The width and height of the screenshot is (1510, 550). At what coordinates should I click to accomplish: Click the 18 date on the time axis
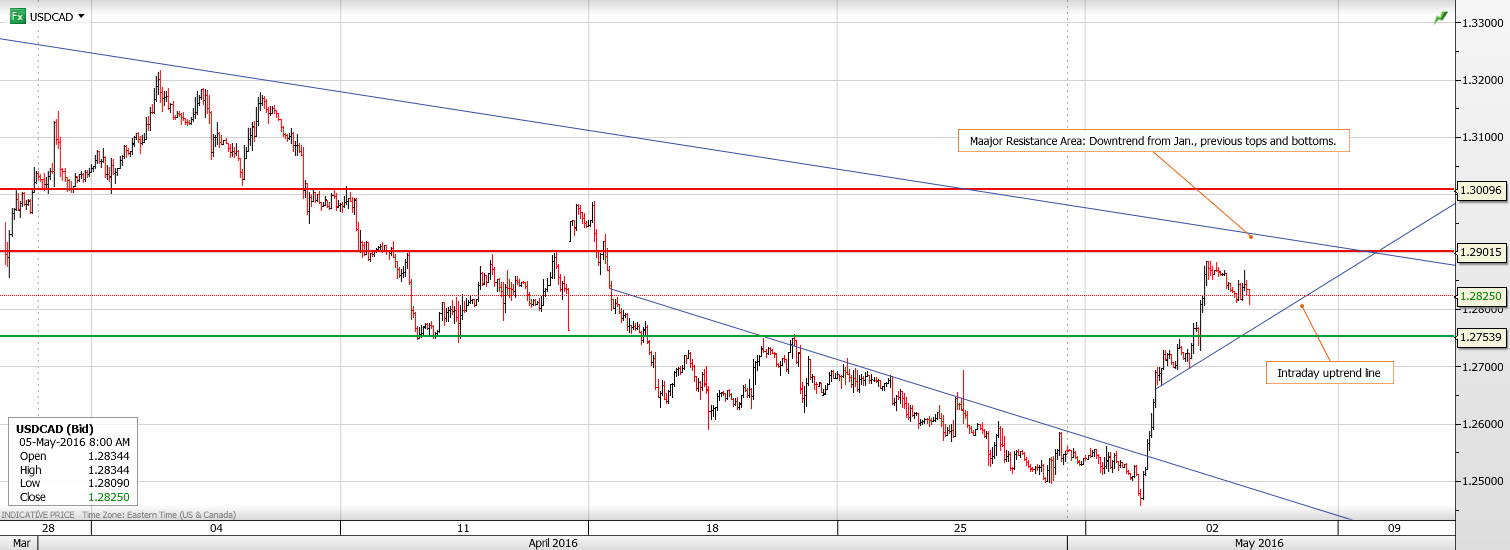point(712,527)
